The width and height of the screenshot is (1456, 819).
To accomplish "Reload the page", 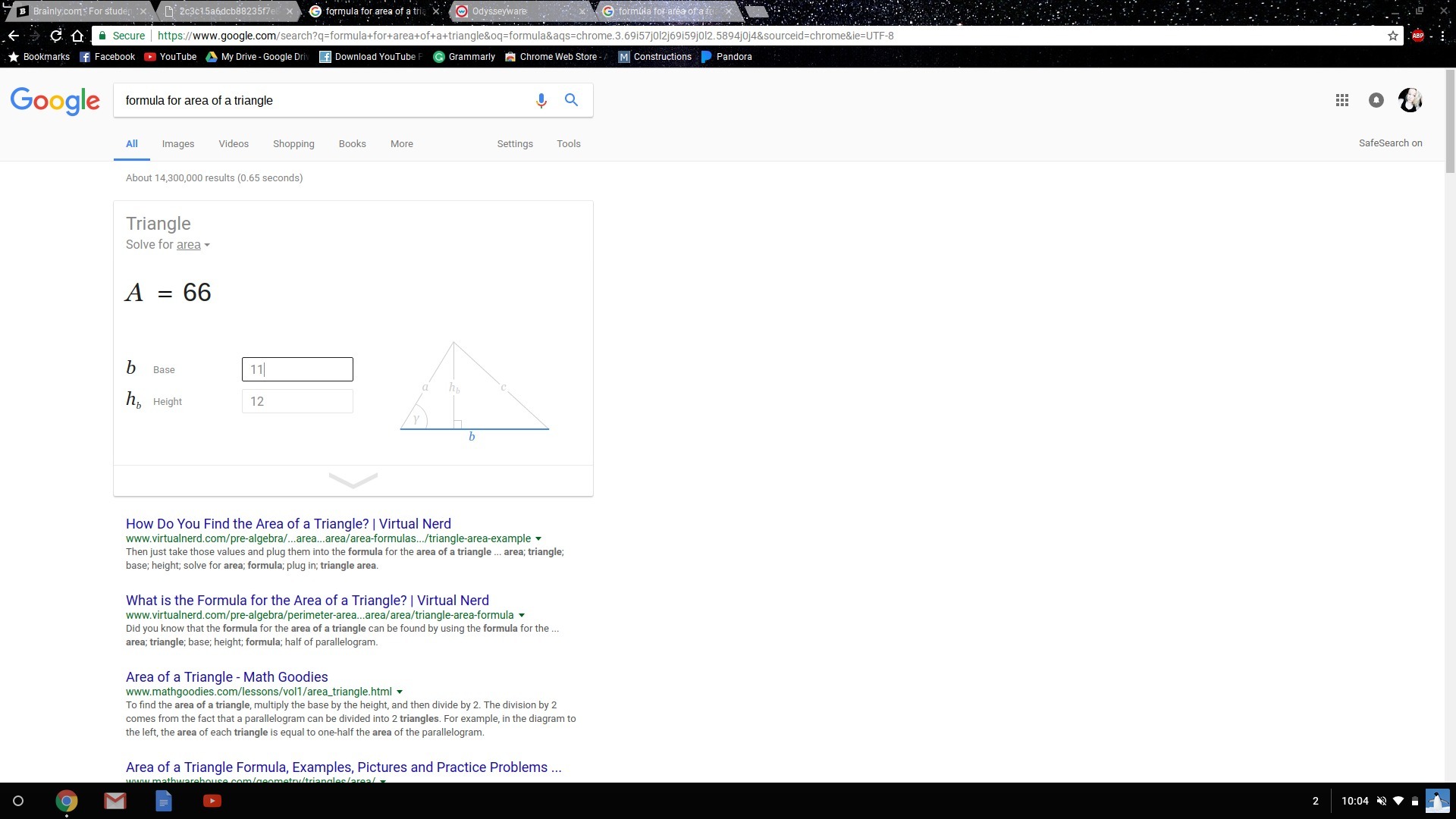I will pyautogui.click(x=56, y=36).
